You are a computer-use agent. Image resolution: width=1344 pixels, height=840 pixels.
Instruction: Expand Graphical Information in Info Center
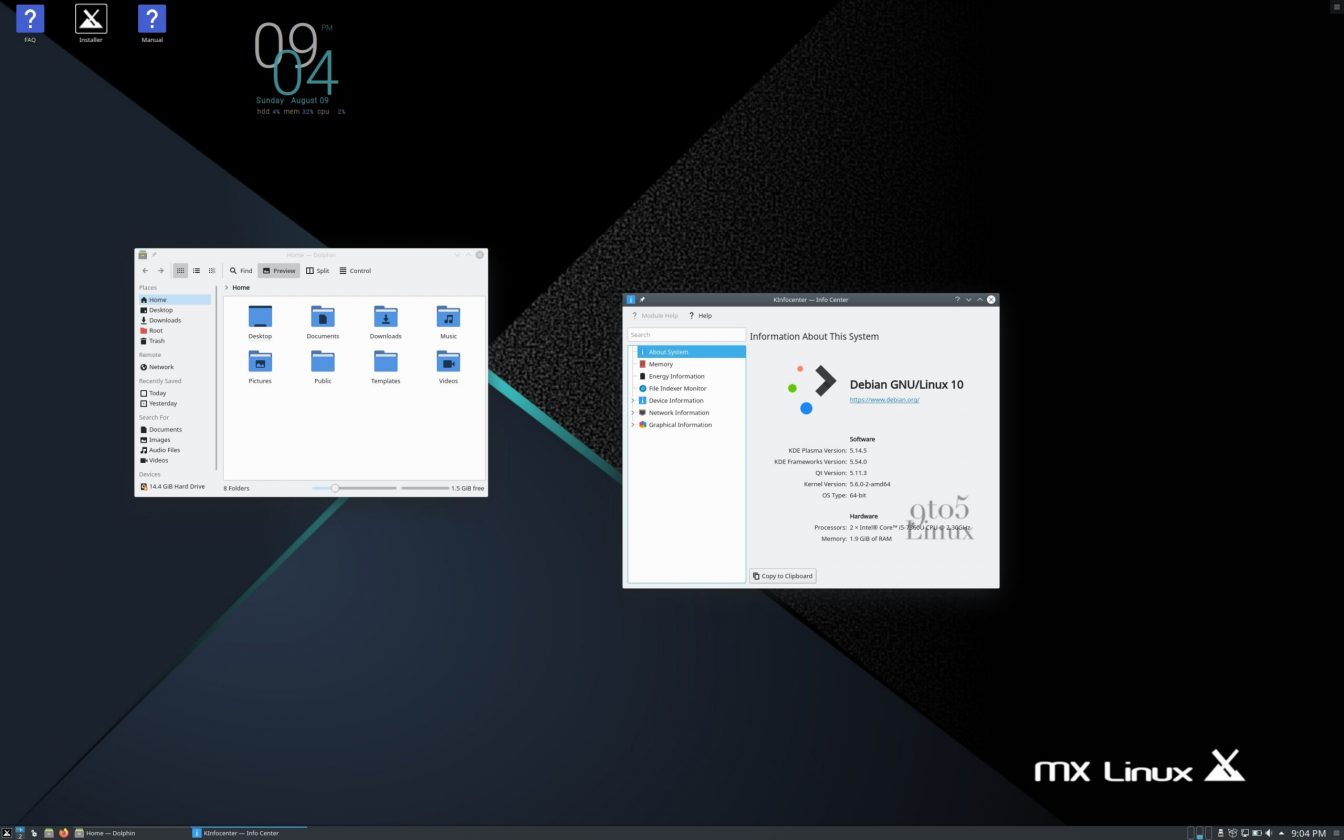(x=632, y=424)
